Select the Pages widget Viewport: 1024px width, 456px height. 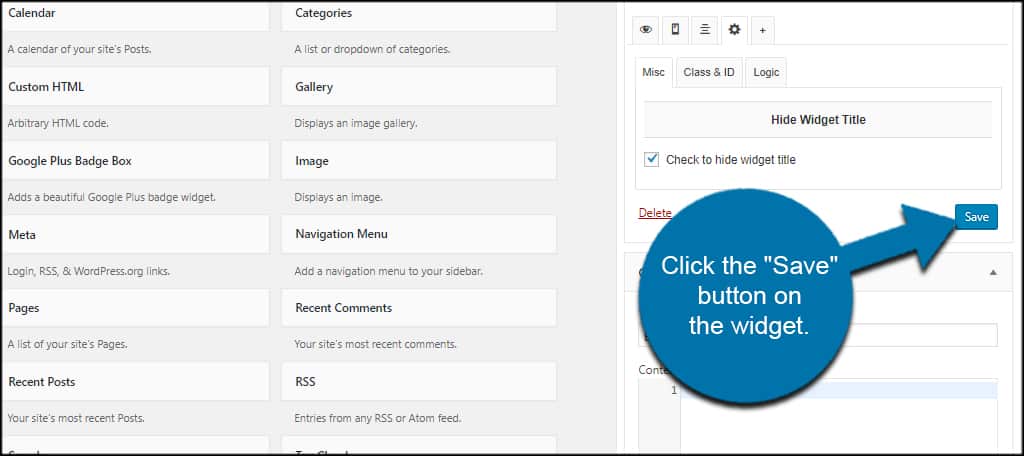click(135, 308)
